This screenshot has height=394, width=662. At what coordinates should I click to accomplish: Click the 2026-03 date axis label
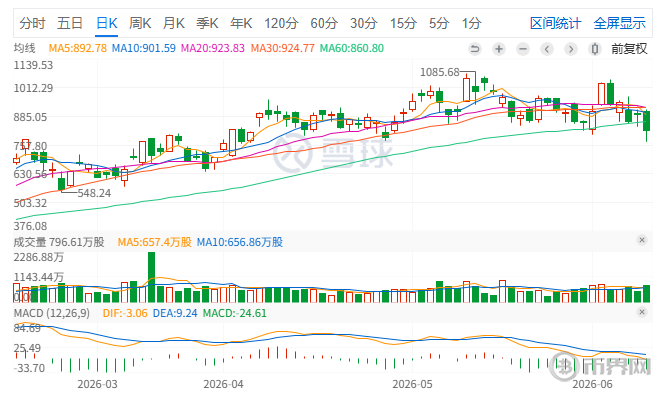[x=97, y=384]
